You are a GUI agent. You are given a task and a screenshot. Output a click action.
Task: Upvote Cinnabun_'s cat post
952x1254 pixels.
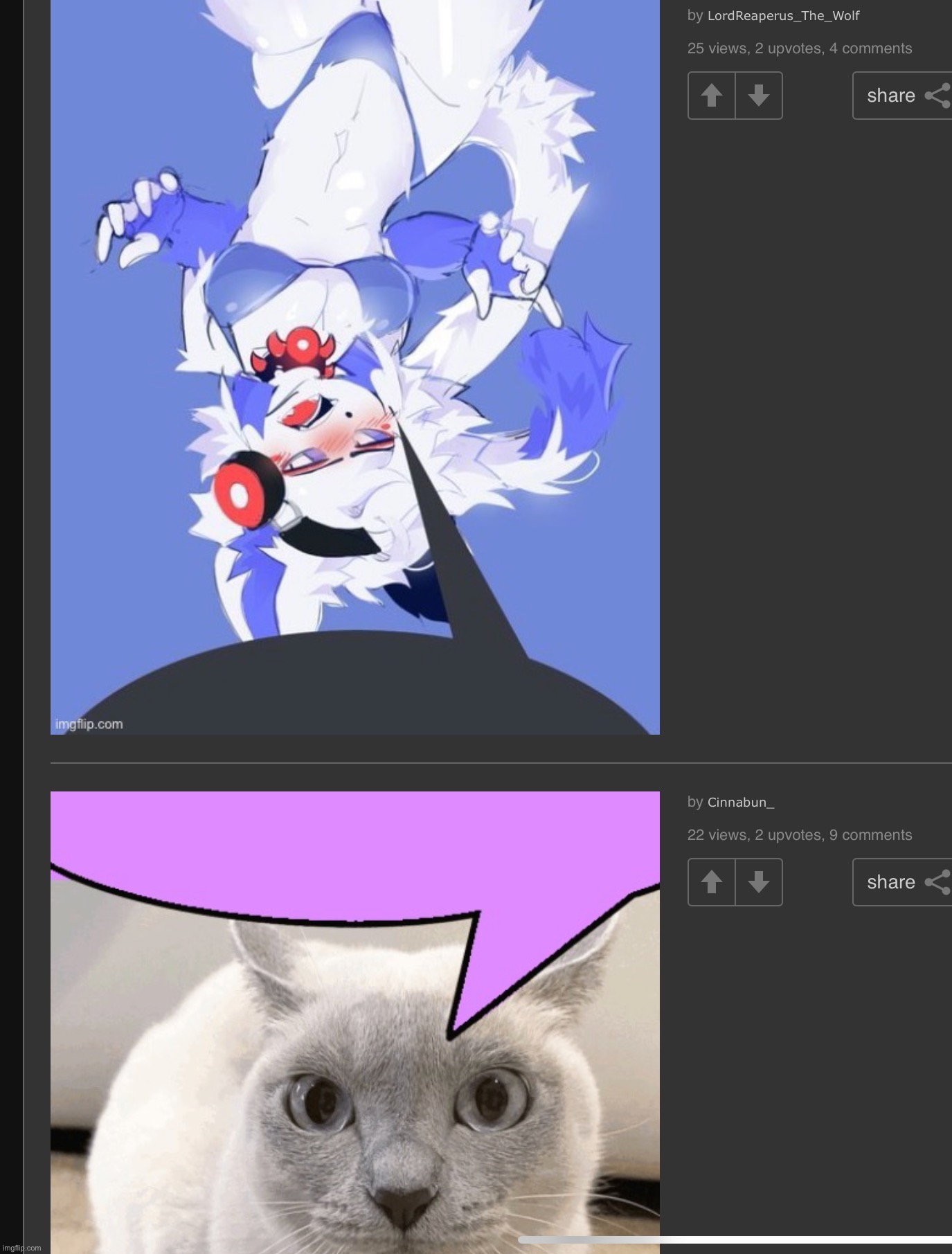pos(712,882)
